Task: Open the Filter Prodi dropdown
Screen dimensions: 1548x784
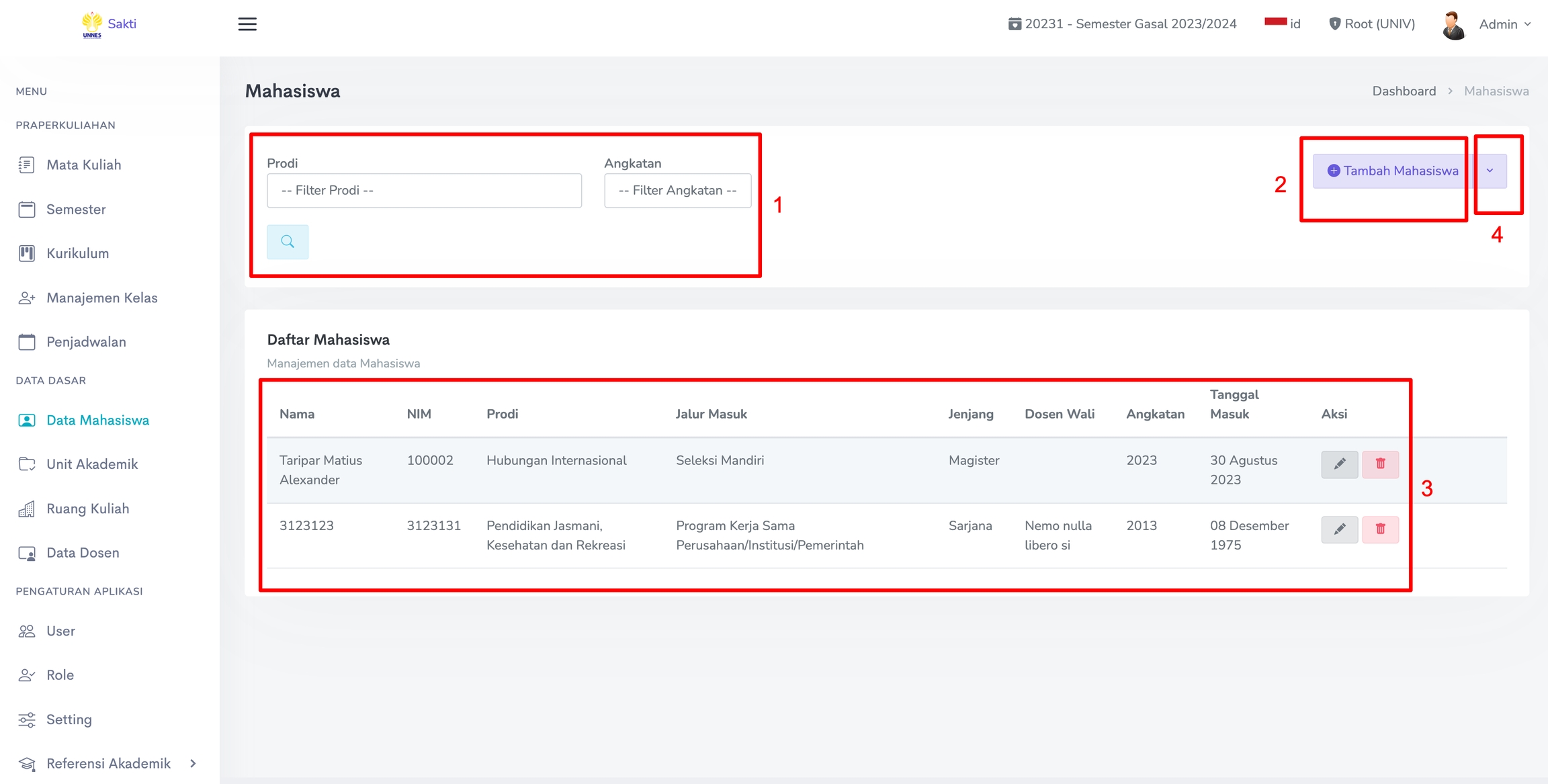Action: tap(424, 191)
